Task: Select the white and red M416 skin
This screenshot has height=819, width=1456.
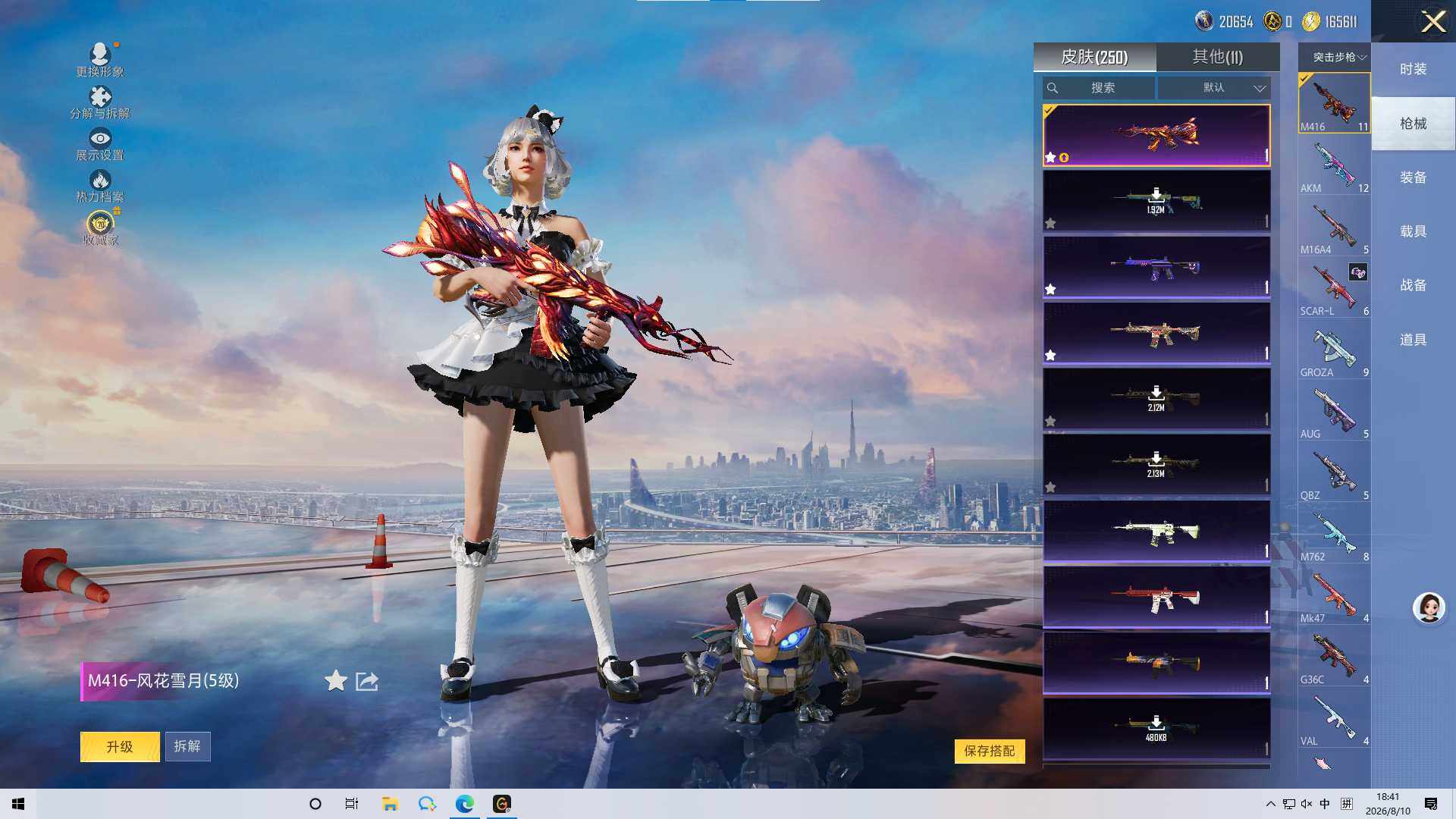Action: click(1156, 597)
